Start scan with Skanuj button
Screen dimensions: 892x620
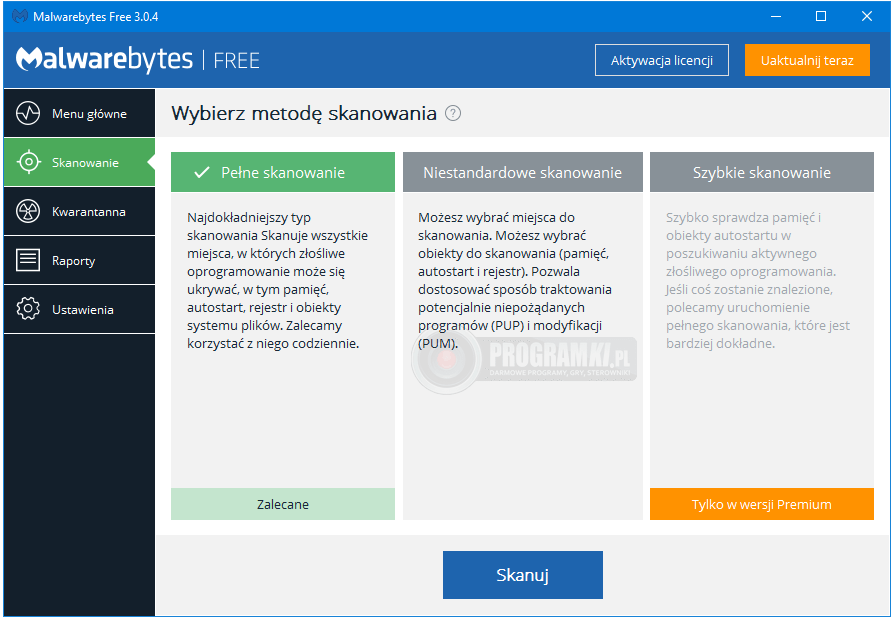point(522,574)
